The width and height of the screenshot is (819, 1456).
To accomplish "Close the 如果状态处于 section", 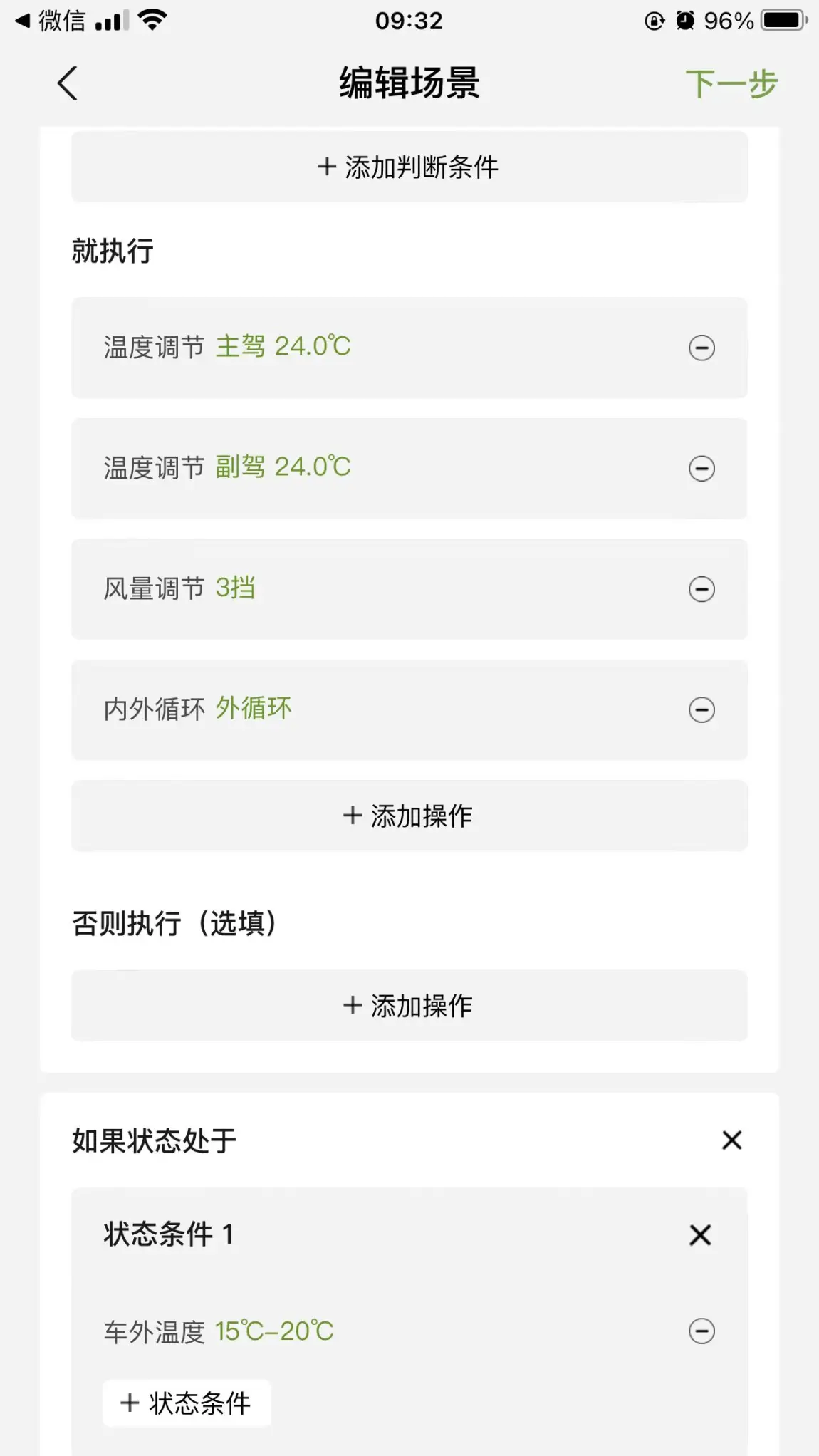I will coord(731,1140).
